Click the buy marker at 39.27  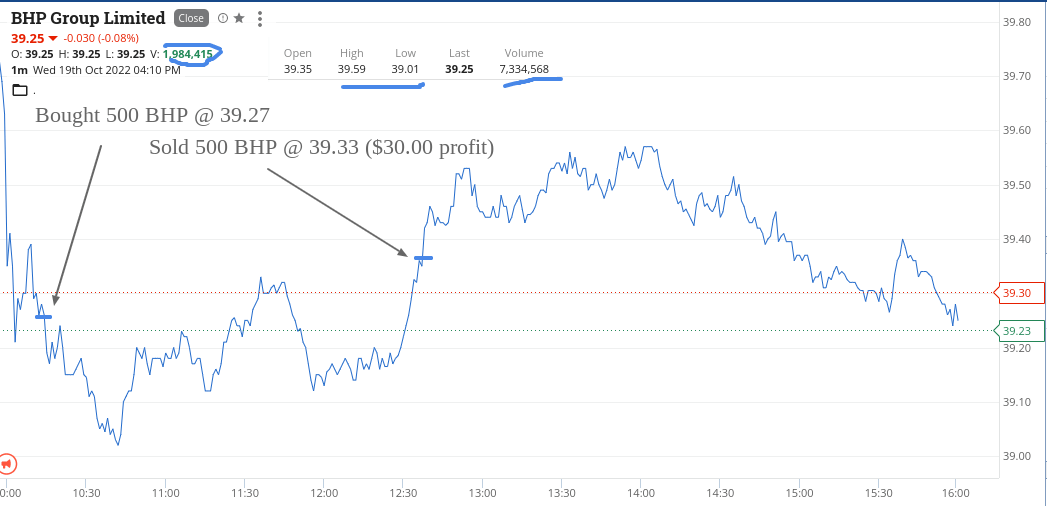pyautogui.click(x=43, y=316)
